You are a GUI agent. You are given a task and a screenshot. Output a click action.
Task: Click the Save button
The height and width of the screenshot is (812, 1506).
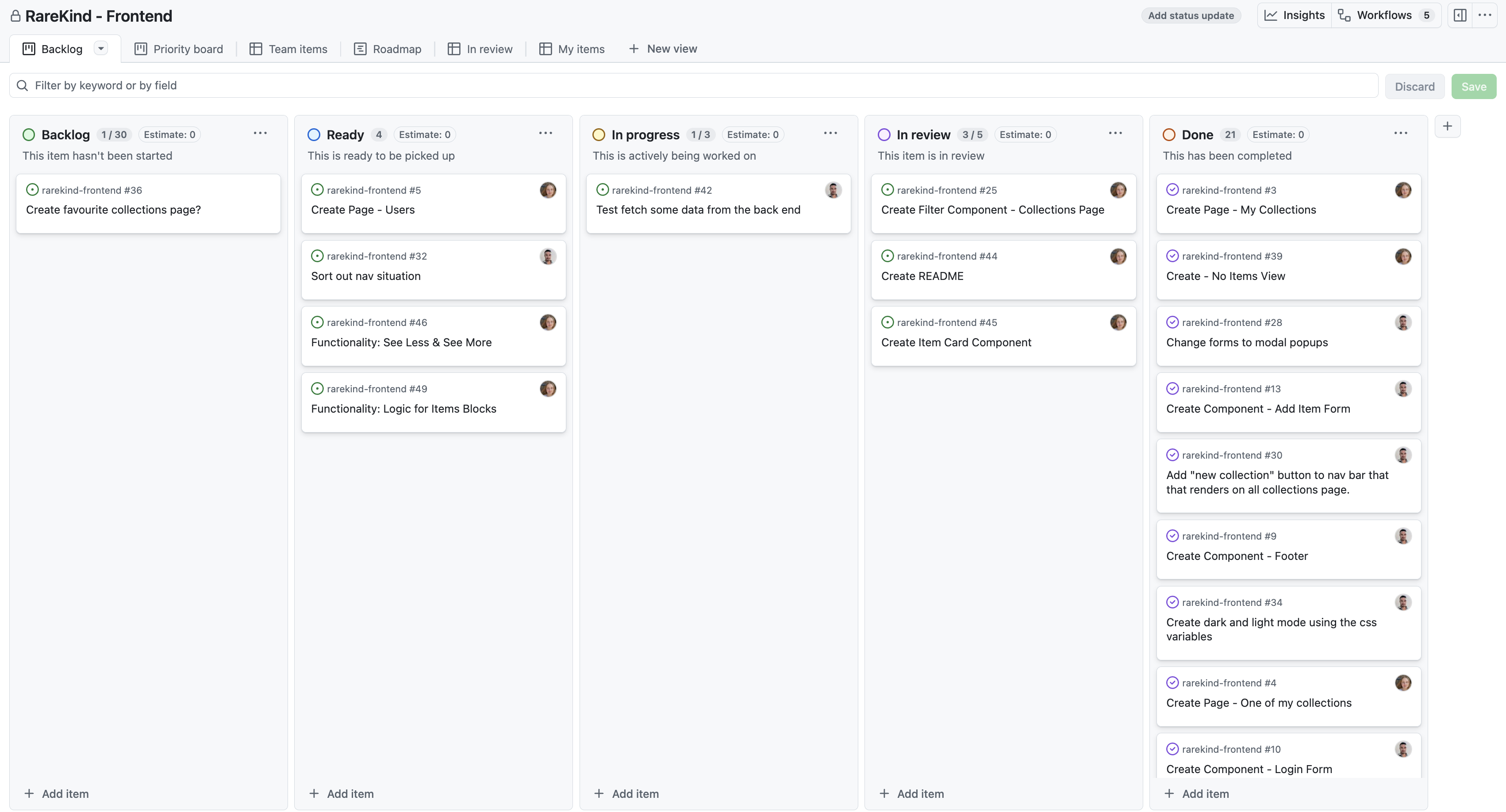click(x=1473, y=86)
